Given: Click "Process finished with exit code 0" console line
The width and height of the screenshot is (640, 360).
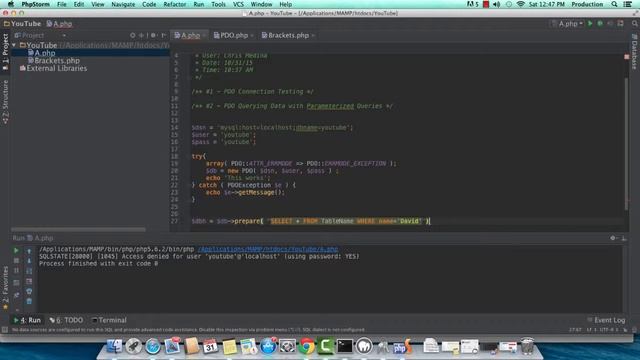Looking at the screenshot, I should coord(98,264).
